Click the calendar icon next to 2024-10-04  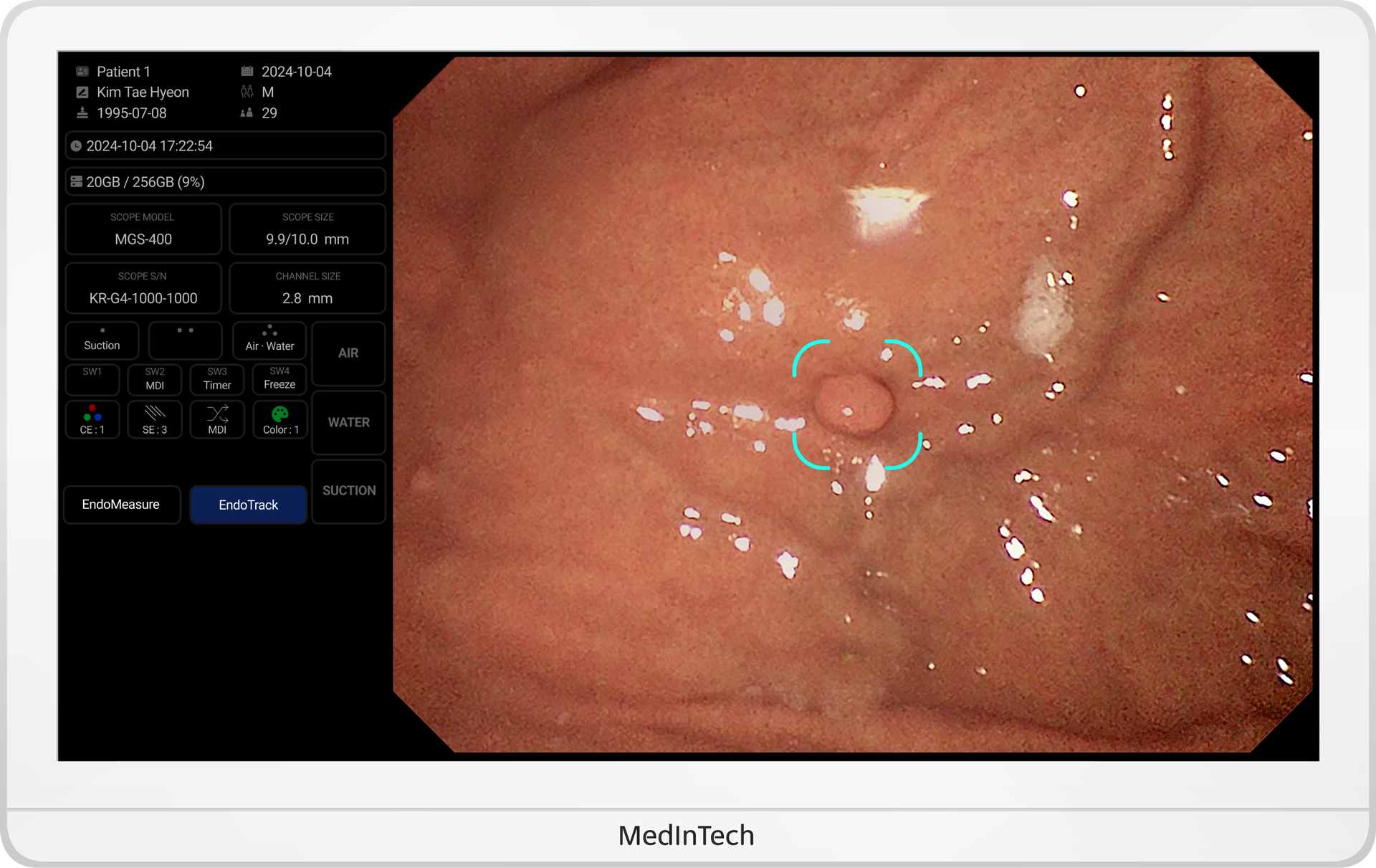(247, 71)
